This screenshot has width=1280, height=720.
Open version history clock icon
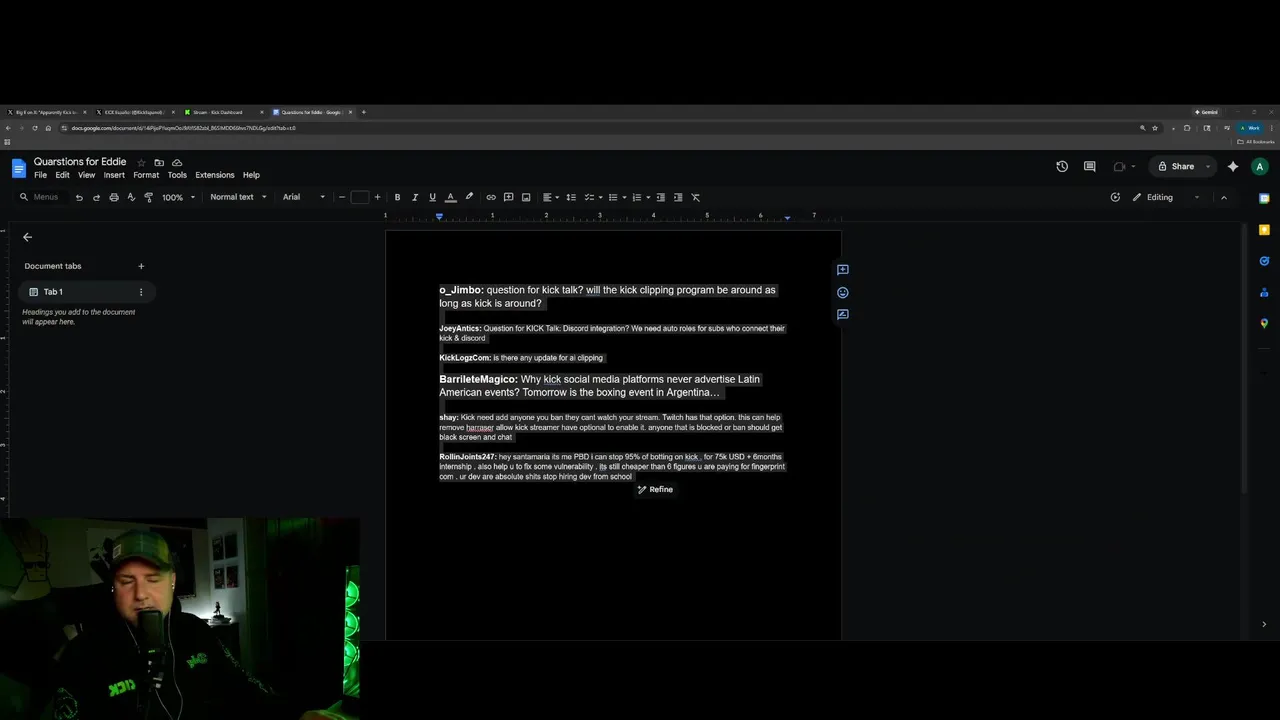pos(1062,167)
